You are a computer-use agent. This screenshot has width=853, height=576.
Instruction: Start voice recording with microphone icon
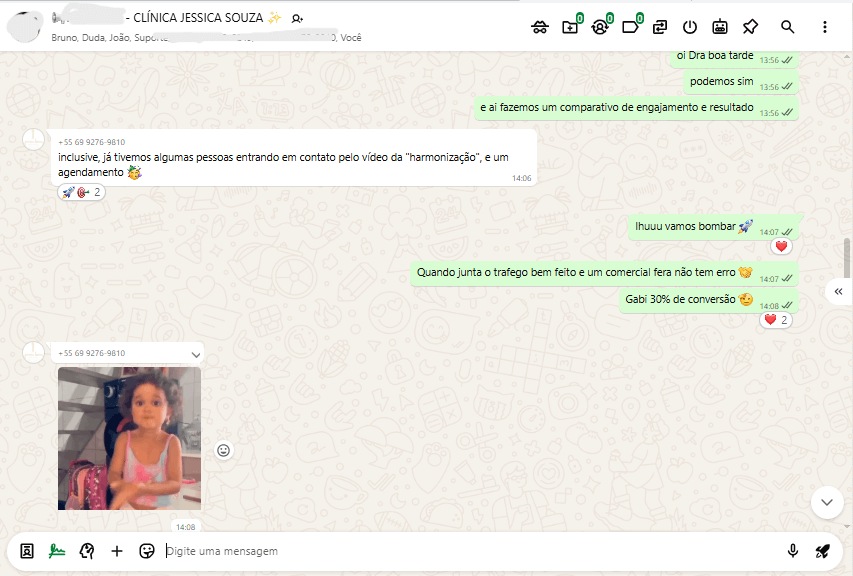(793, 551)
